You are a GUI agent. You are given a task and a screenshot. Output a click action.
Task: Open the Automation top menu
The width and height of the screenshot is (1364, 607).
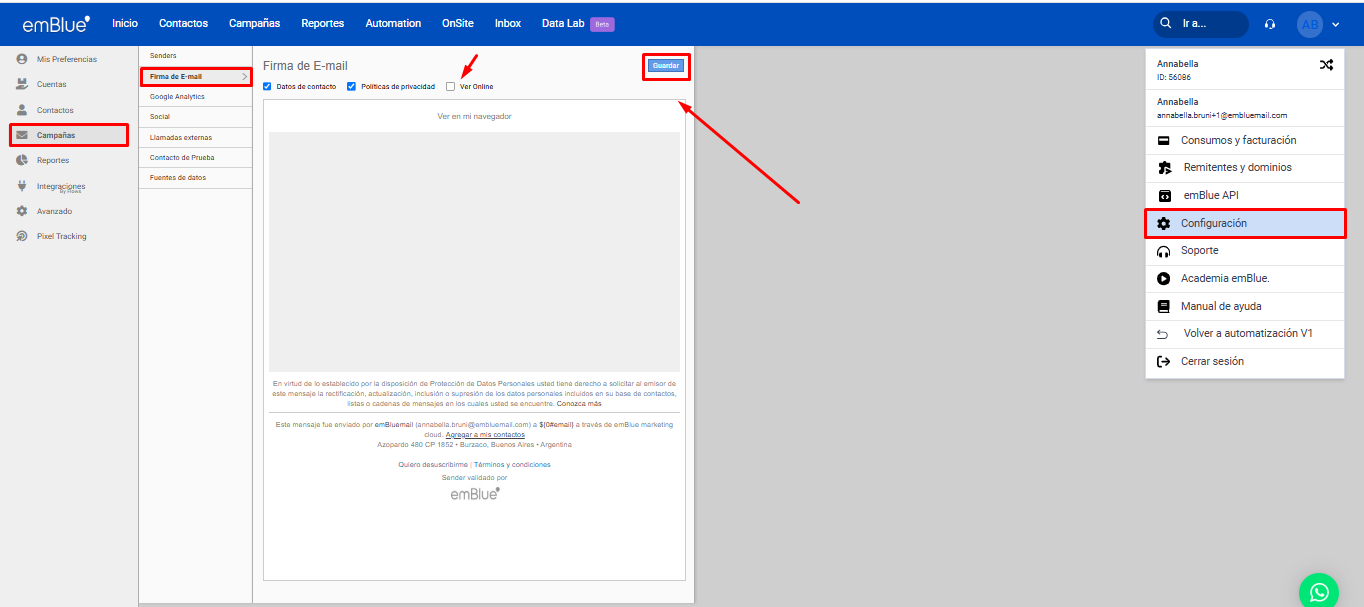click(x=393, y=23)
